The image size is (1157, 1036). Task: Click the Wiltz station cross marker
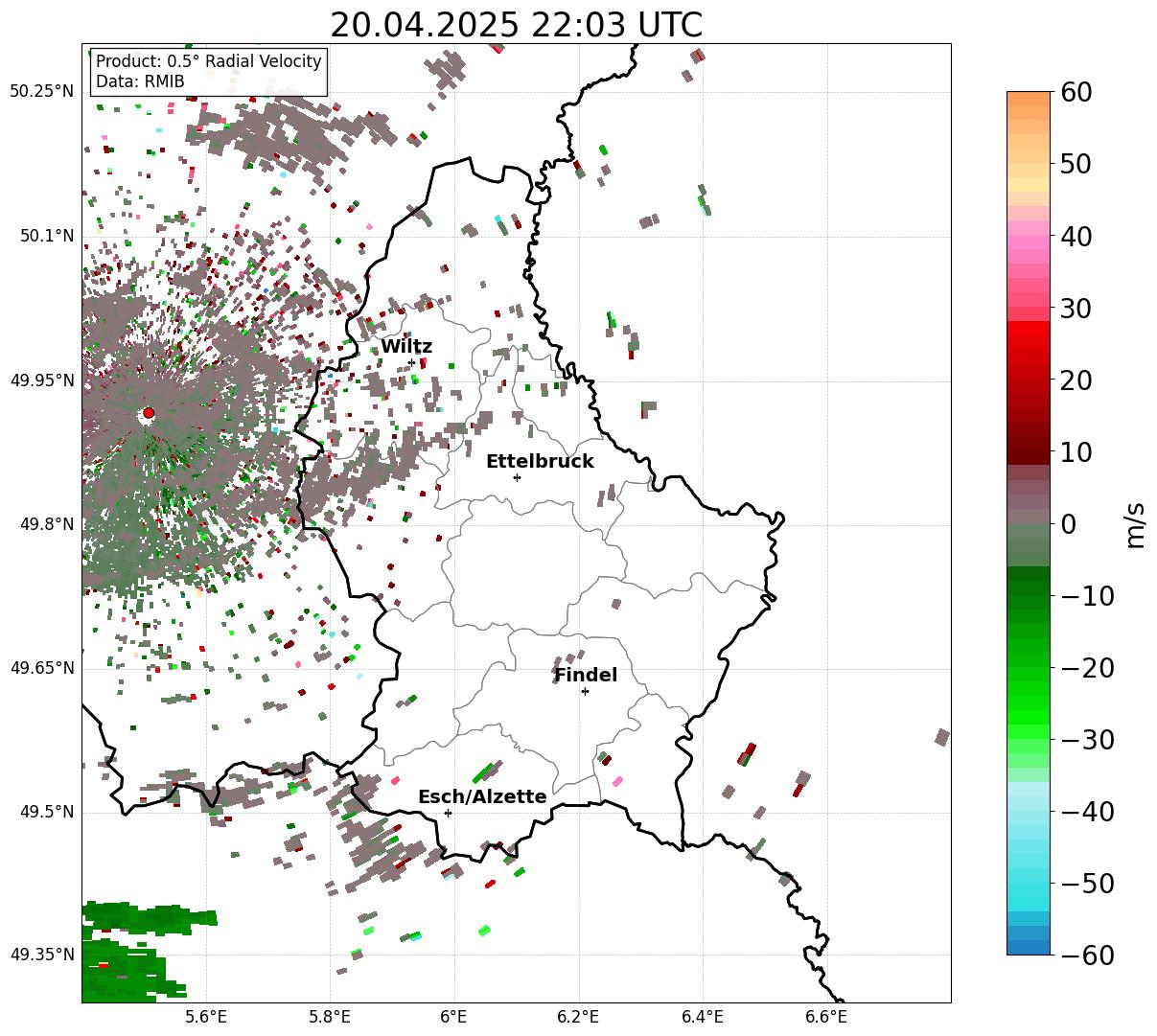pyautogui.click(x=412, y=362)
